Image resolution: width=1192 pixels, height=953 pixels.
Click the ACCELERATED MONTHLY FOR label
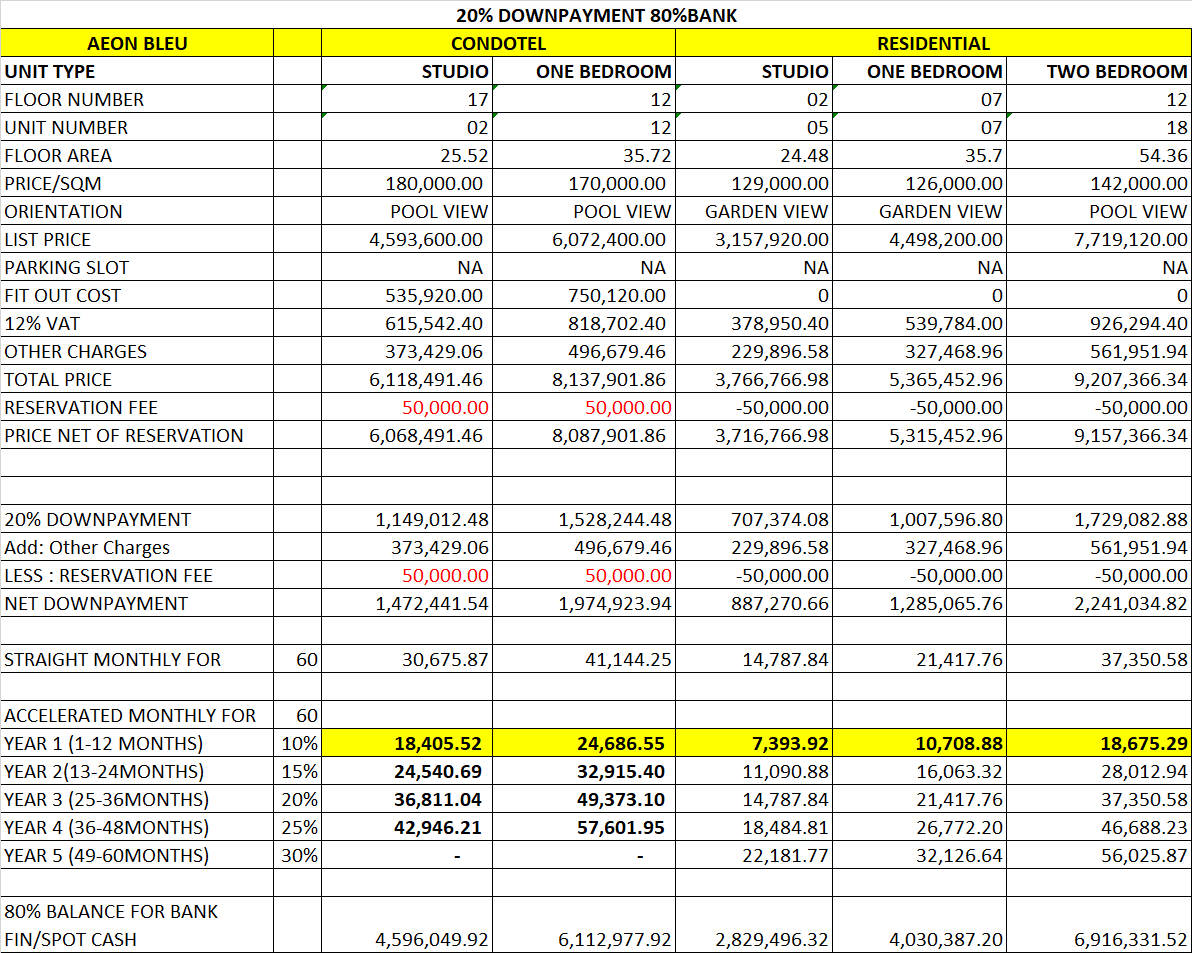click(x=130, y=716)
